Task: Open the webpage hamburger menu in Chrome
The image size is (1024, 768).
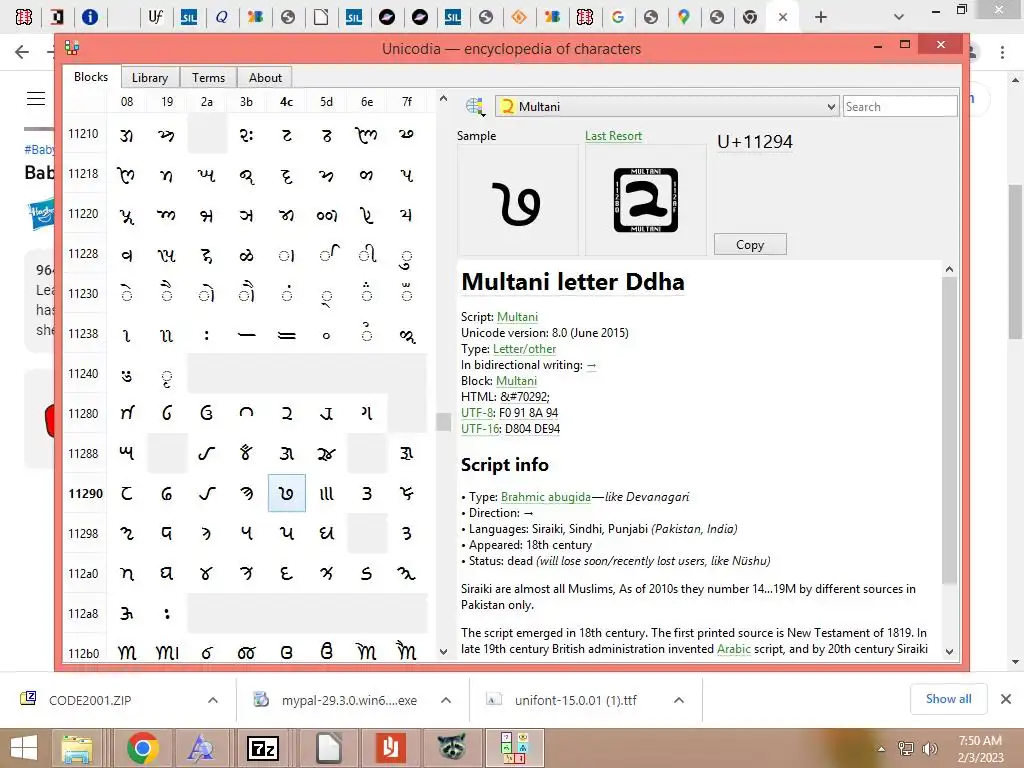Action: (x=36, y=99)
